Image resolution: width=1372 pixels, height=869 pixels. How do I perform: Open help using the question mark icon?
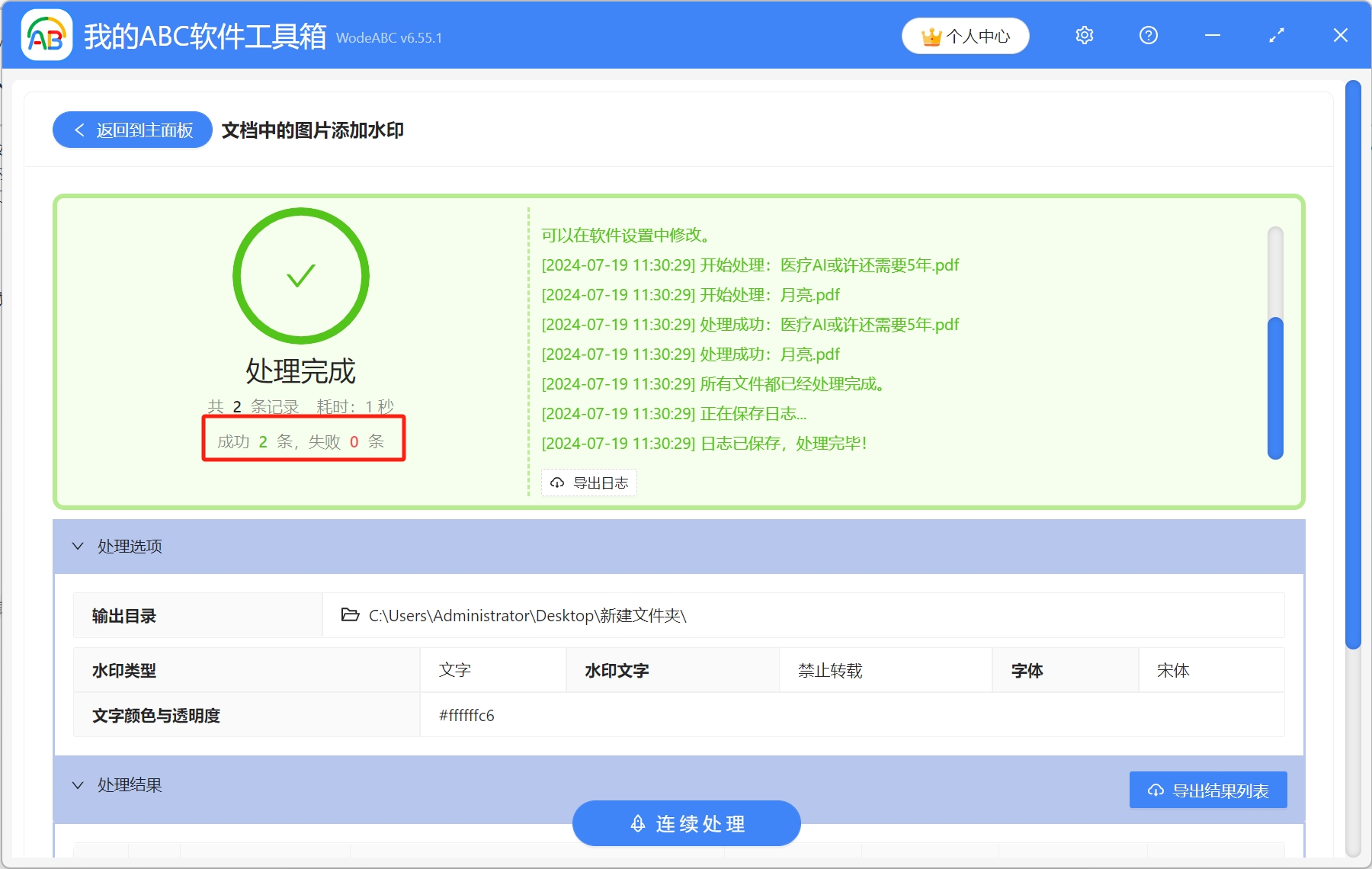click(1147, 35)
